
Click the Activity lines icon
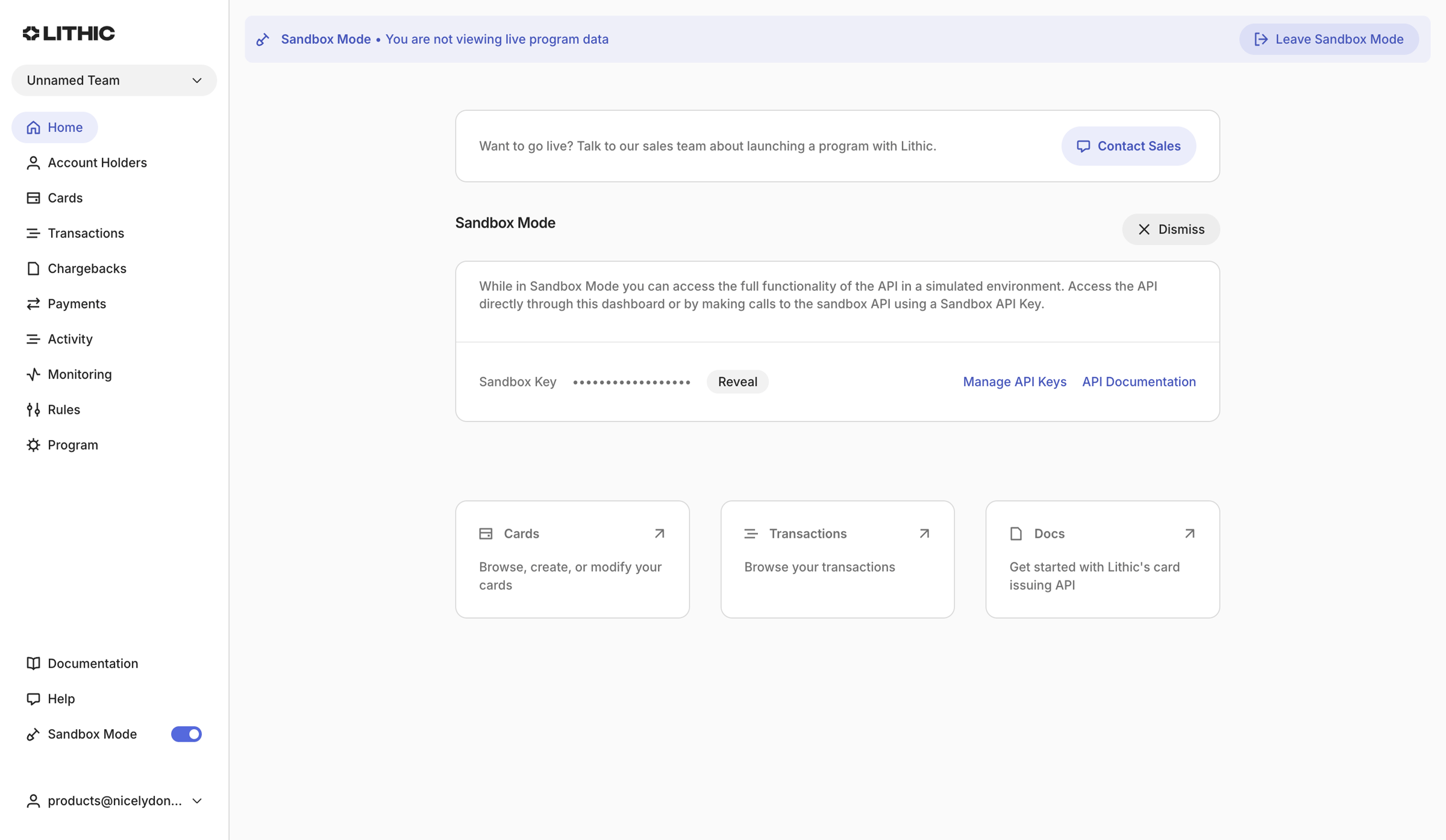tap(33, 339)
